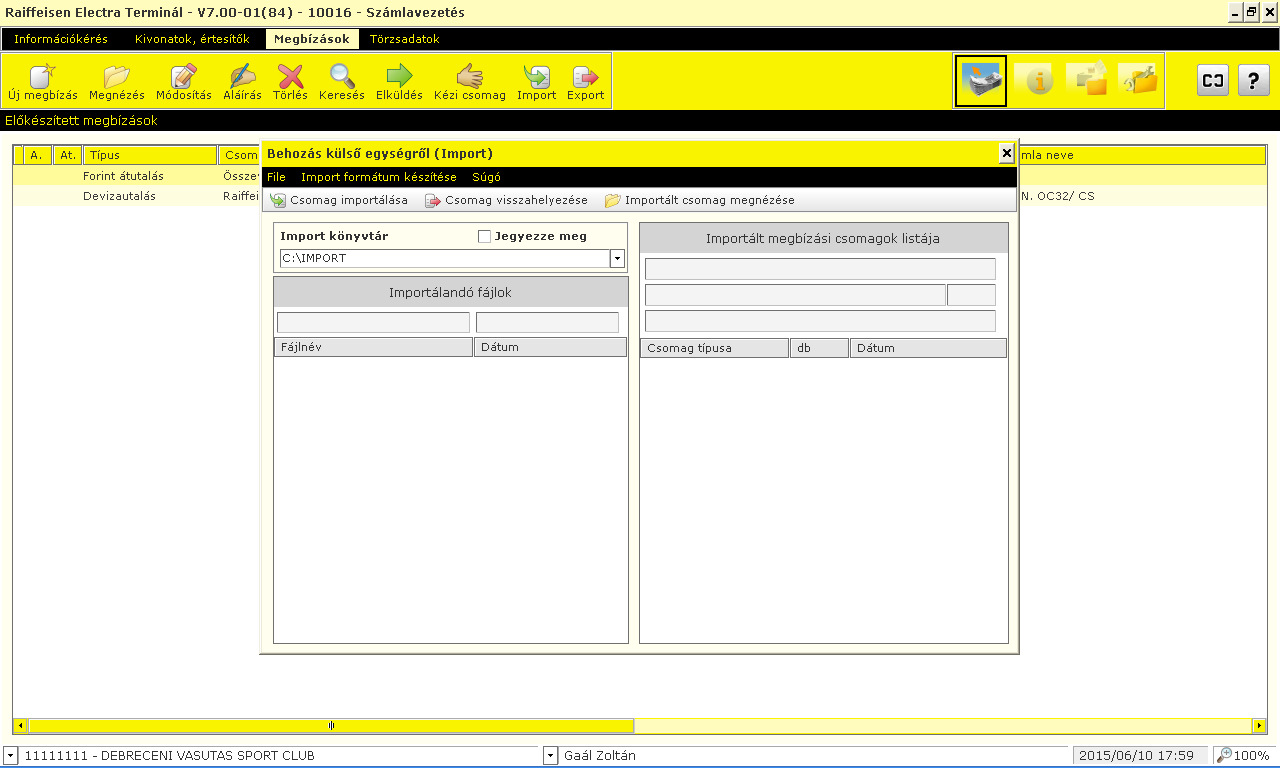Click the A. column header
Image resolution: width=1280 pixels, height=768 pixels.
point(38,155)
